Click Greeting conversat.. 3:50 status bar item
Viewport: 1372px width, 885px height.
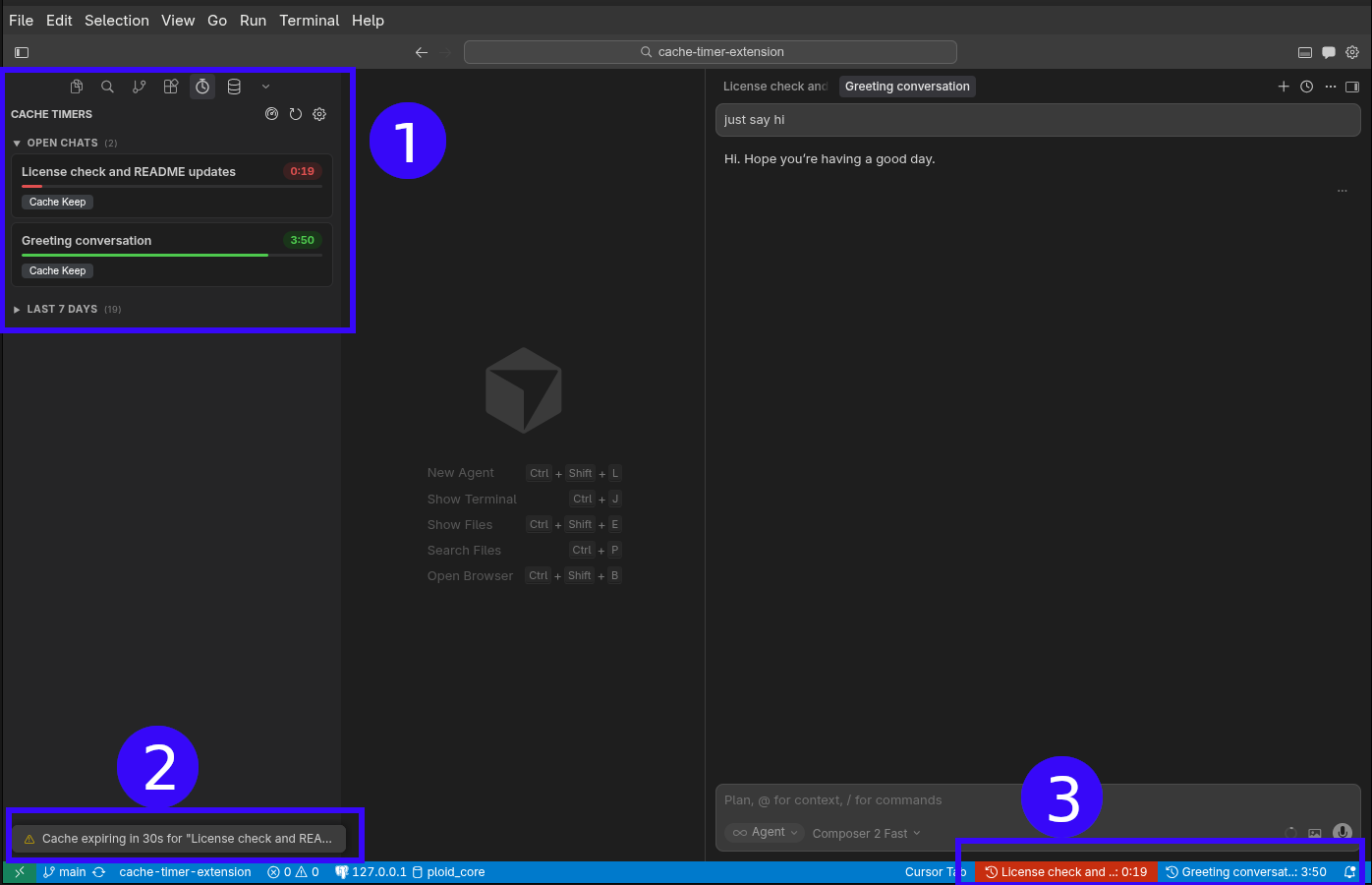1246,872
